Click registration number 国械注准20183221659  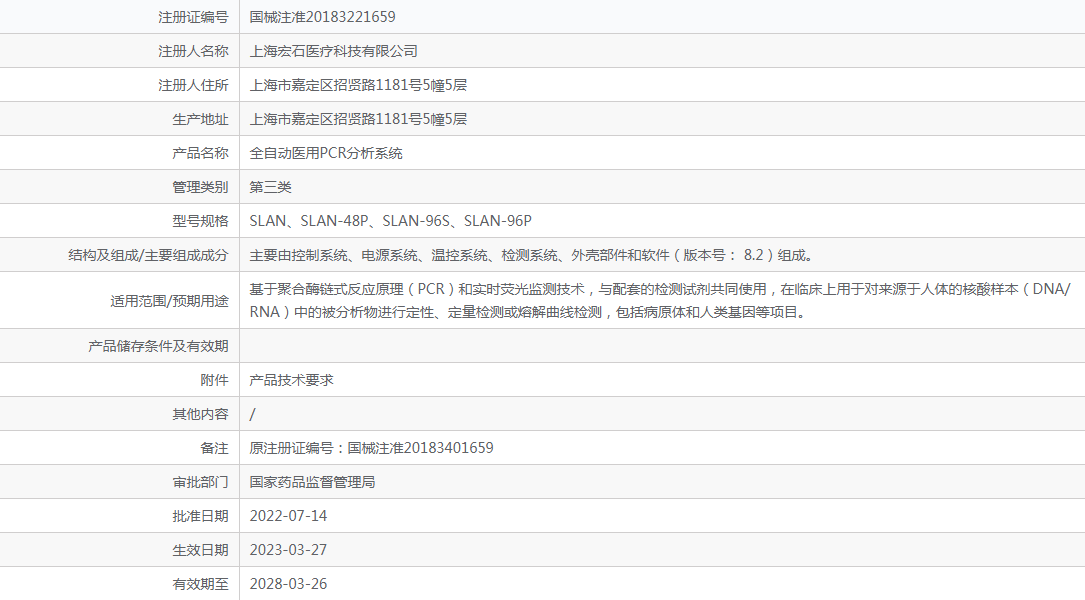click(x=322, y=17)
